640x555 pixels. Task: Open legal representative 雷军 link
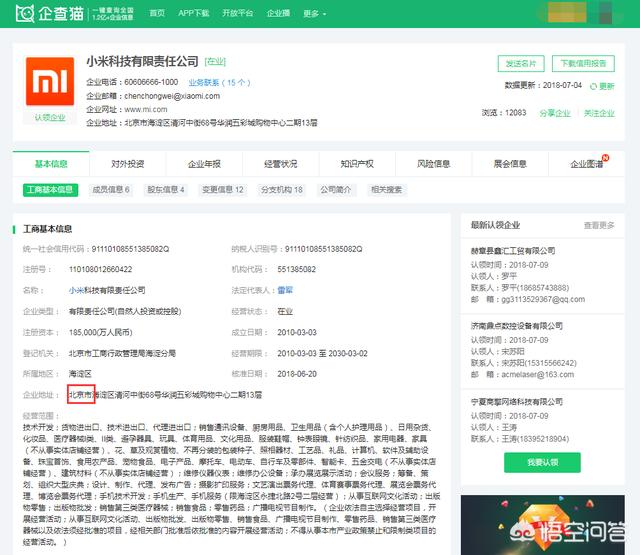click(285, 290)
